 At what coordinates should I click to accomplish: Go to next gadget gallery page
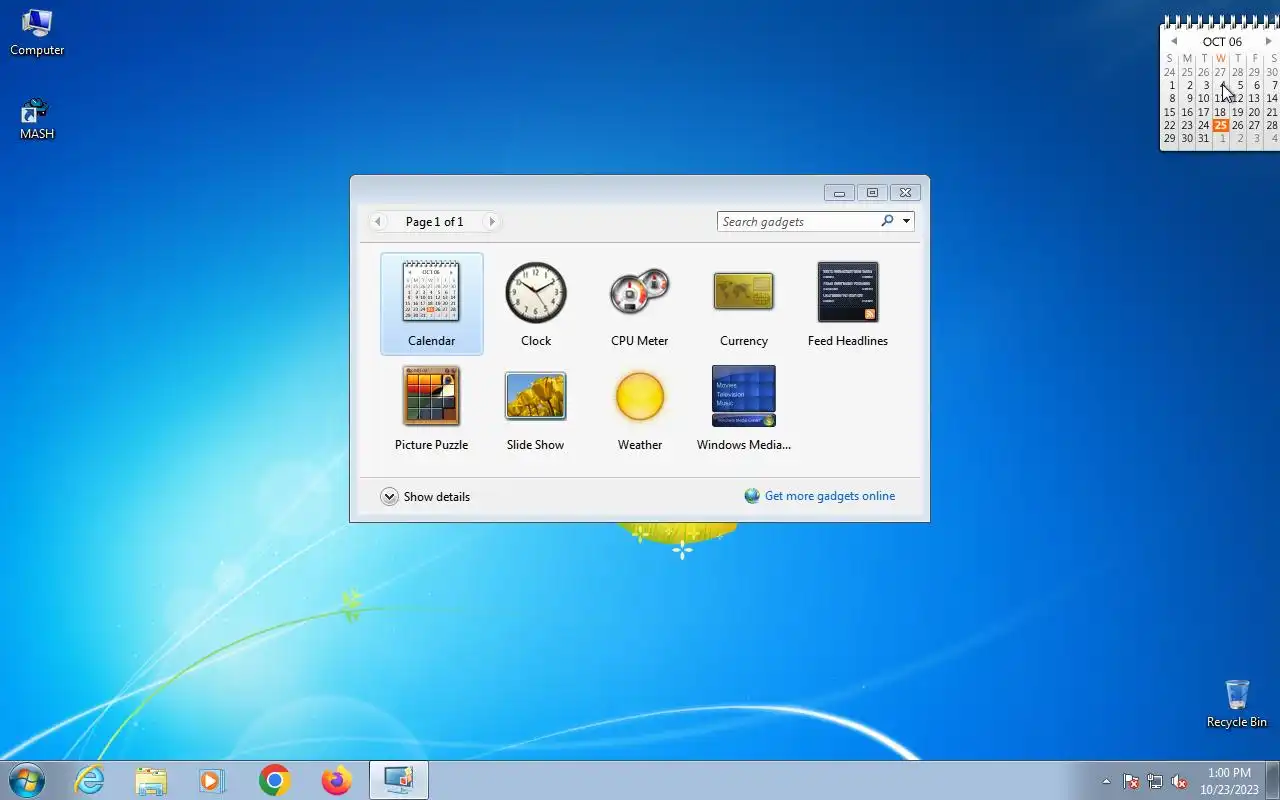coord(491,222)
